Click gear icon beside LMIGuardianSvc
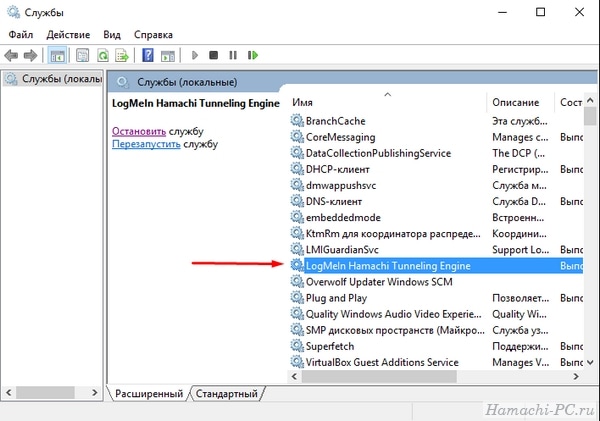 tap(297, 249)
